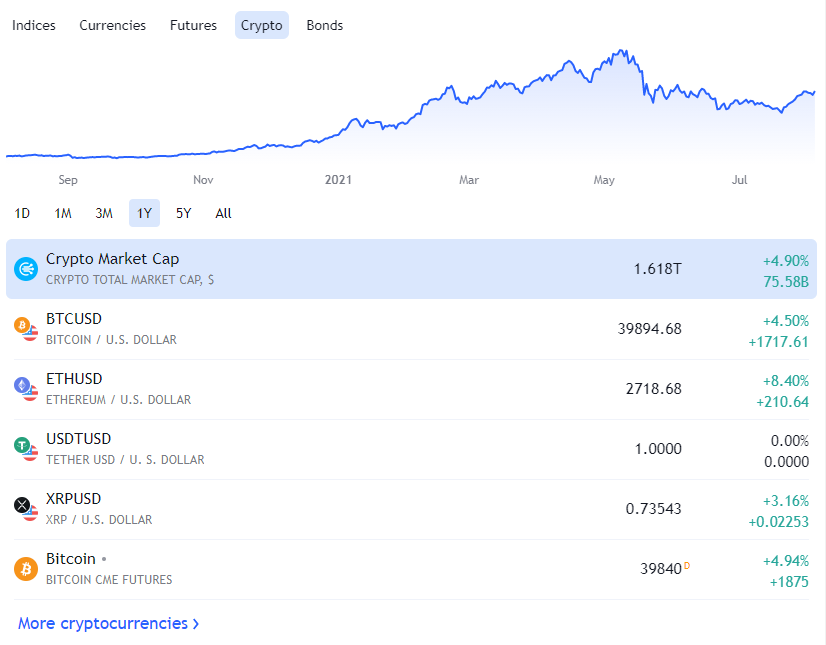Click the +1717.61 BTCUSD change value
Image resolution: width=826 pixels, height=645 pixels.
pos(779,342)
